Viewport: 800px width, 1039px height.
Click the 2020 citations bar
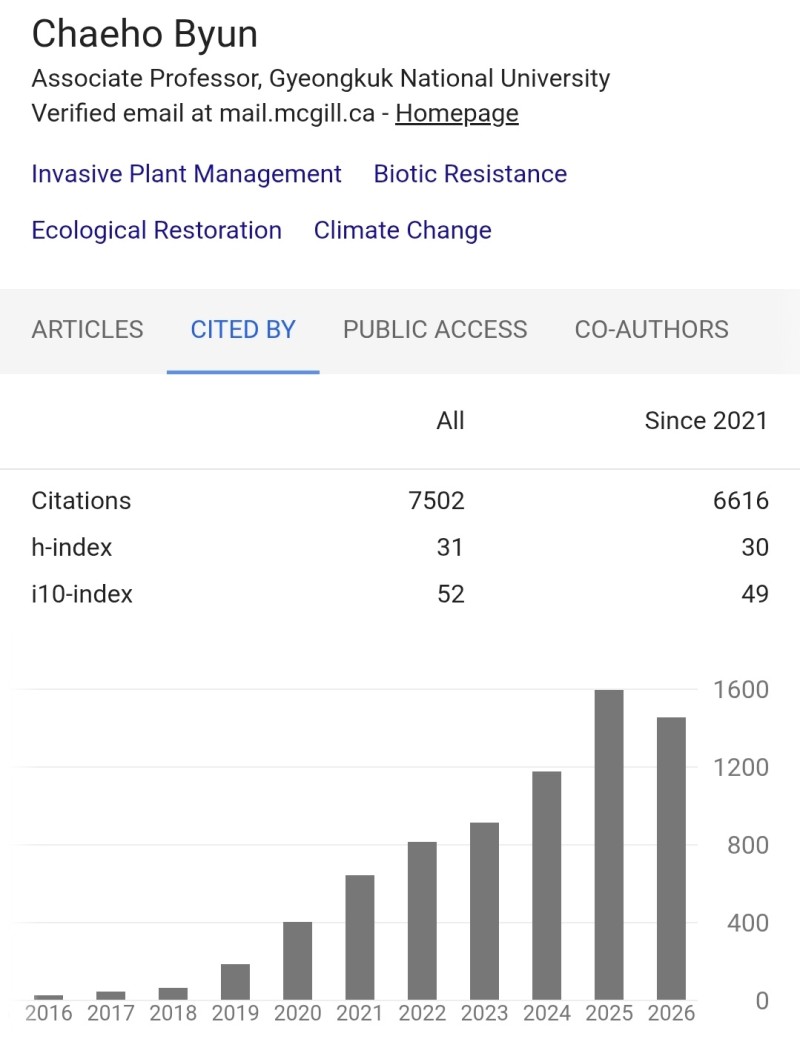click(298, 961)
